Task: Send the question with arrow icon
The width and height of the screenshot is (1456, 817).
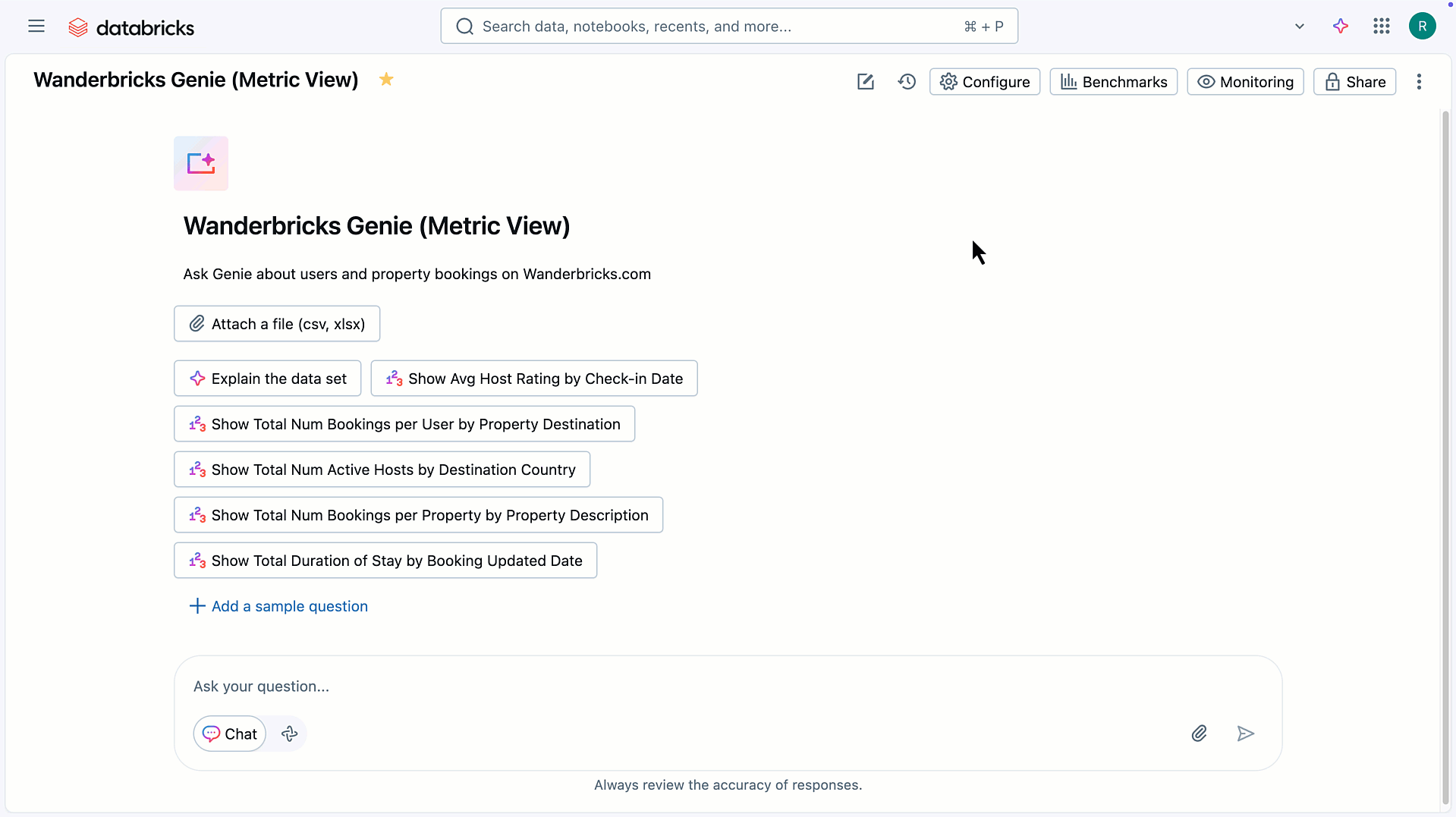Action: (1245, 734)
